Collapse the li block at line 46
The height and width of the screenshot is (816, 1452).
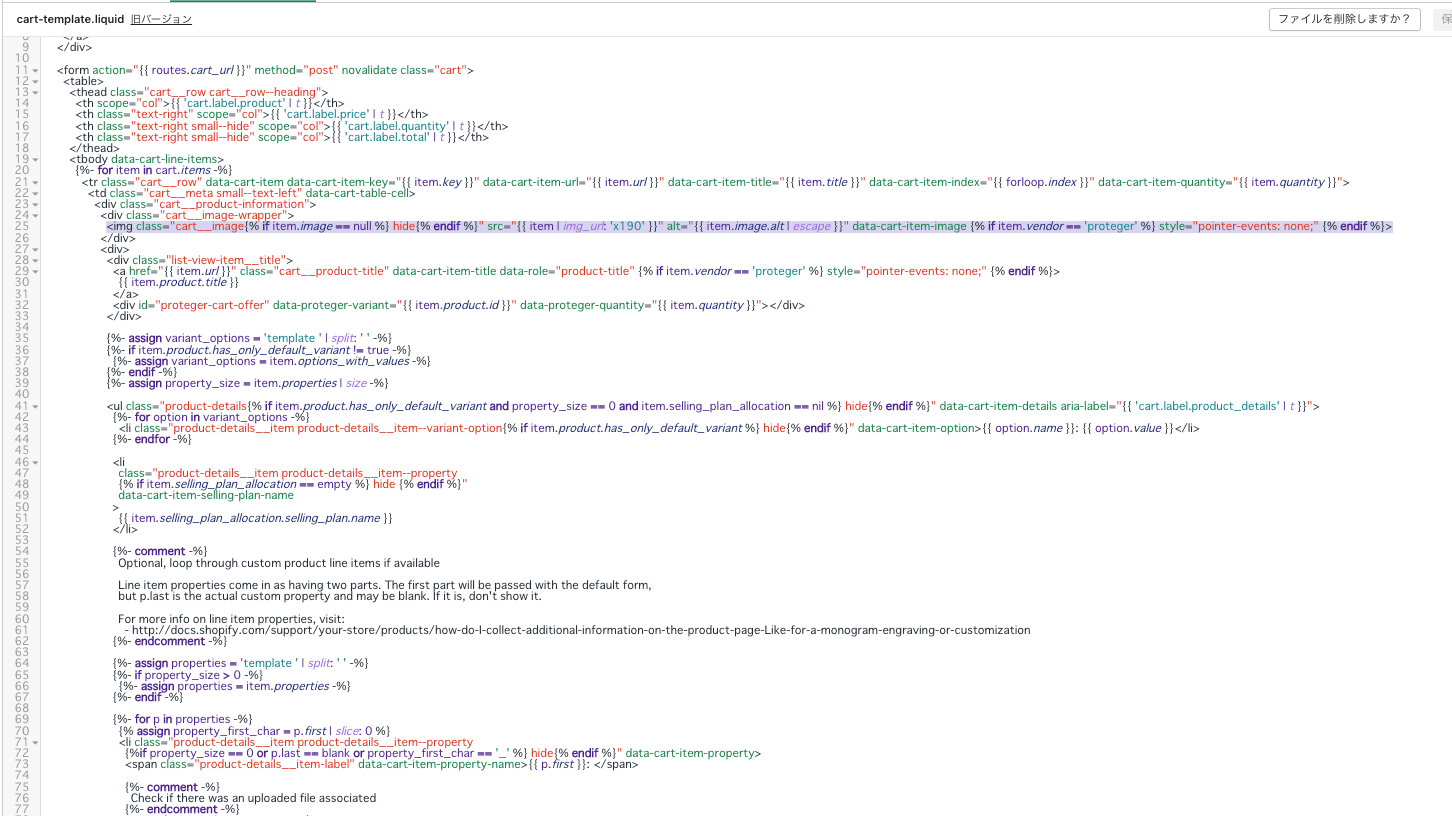35,463
